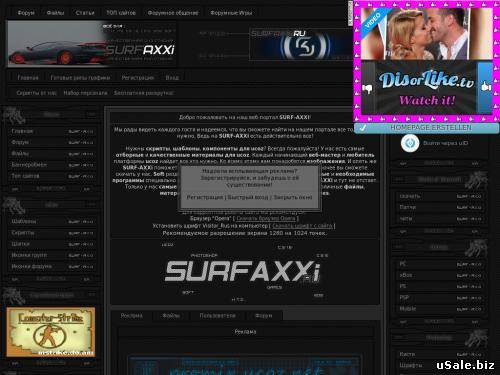The image size is (500, 375).
Task: Open Скрипты от нас link
Action: pos(37,93)
